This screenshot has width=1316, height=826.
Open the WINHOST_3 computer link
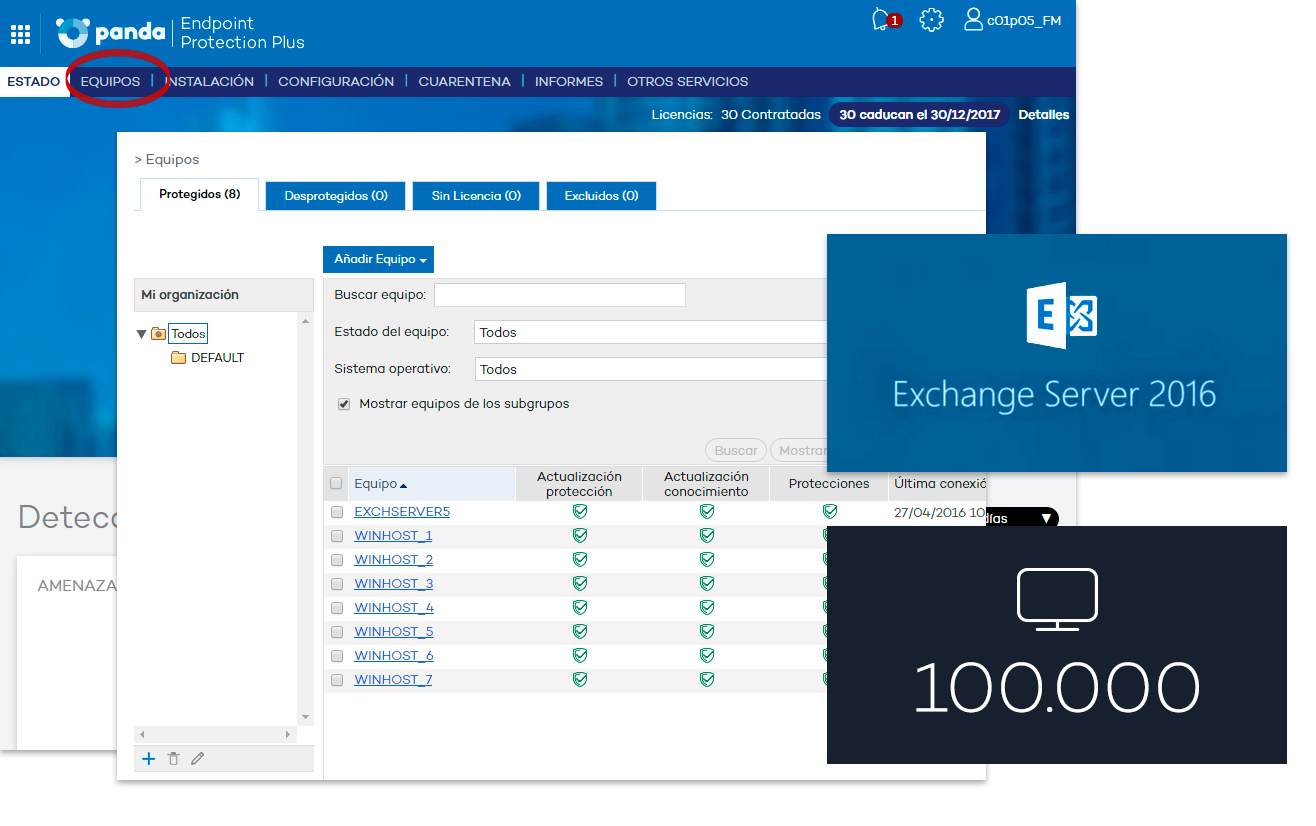394,584
